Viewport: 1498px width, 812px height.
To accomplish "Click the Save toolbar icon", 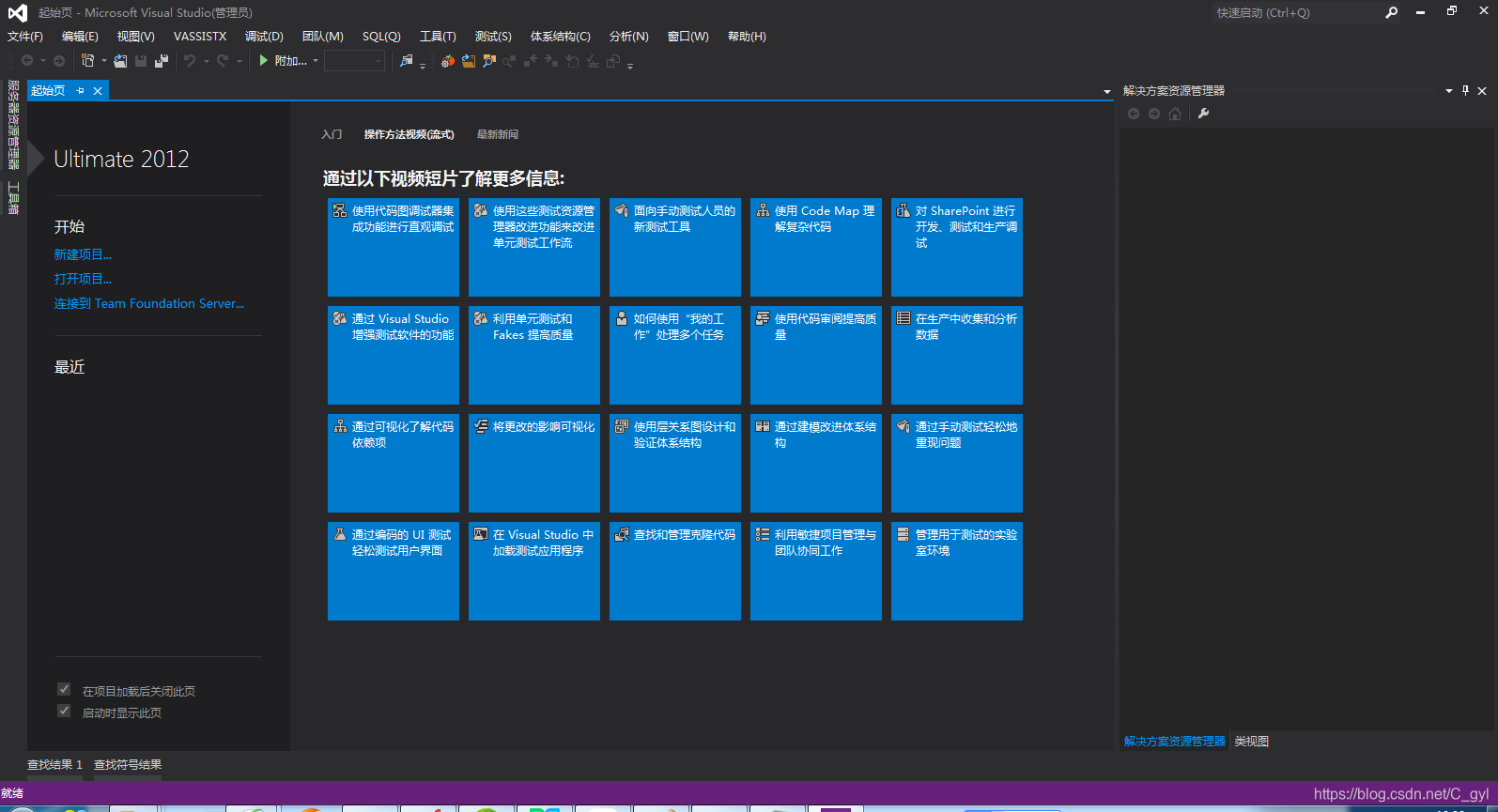I will click(x=141, y=61).
